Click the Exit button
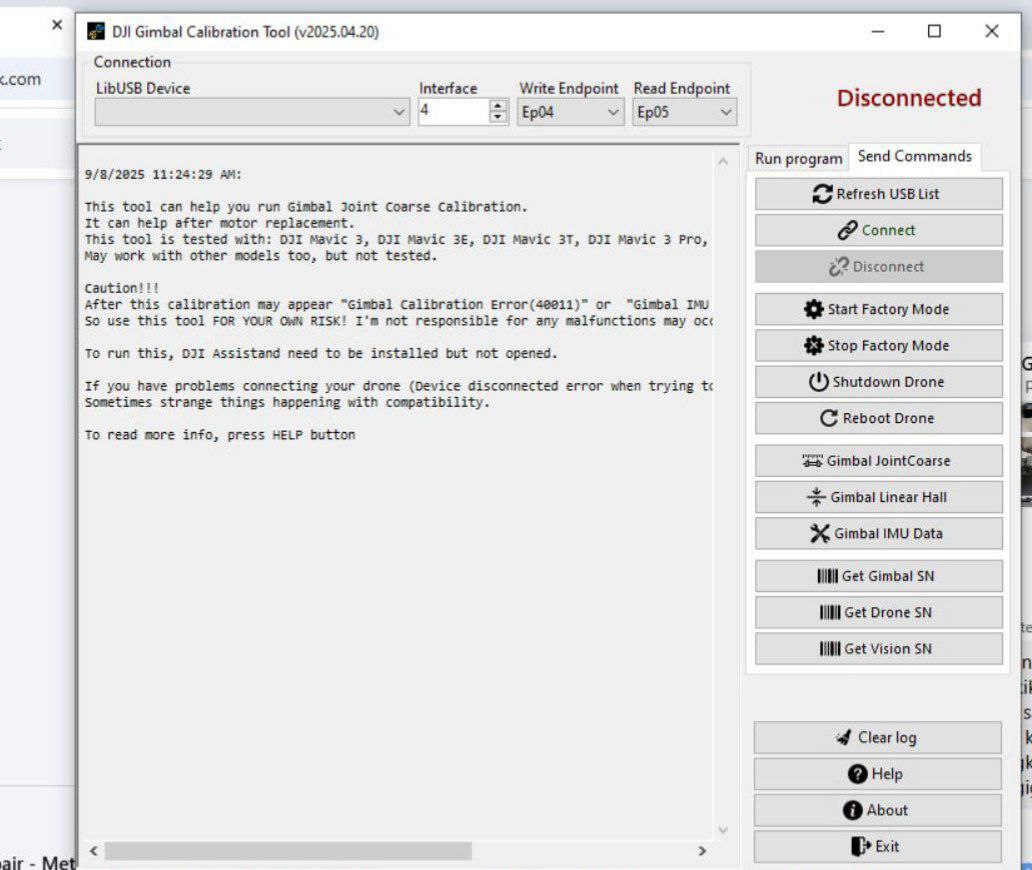This screenshot has height=870, width=1032. pos(877,847)
